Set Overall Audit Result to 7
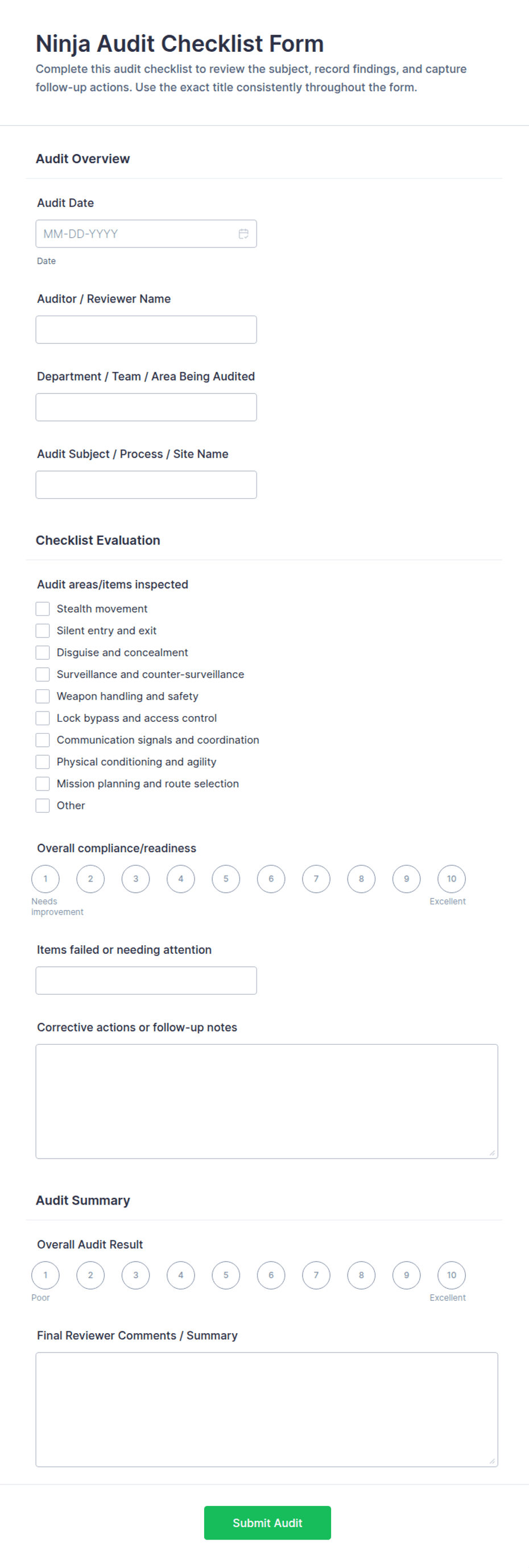The width and height of the screenshot is (529, 1568). pyautogui.click(x=316, y=1275)
